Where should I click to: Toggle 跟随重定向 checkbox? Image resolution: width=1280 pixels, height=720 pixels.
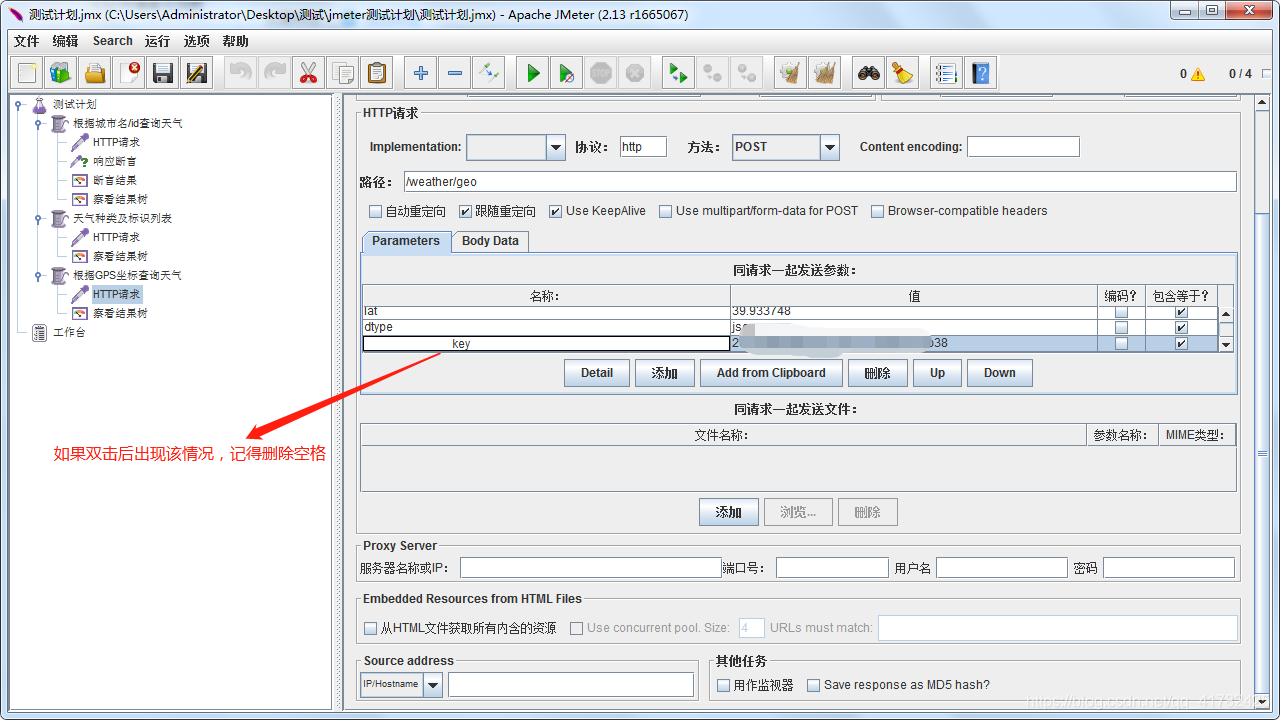coord(466,211)
